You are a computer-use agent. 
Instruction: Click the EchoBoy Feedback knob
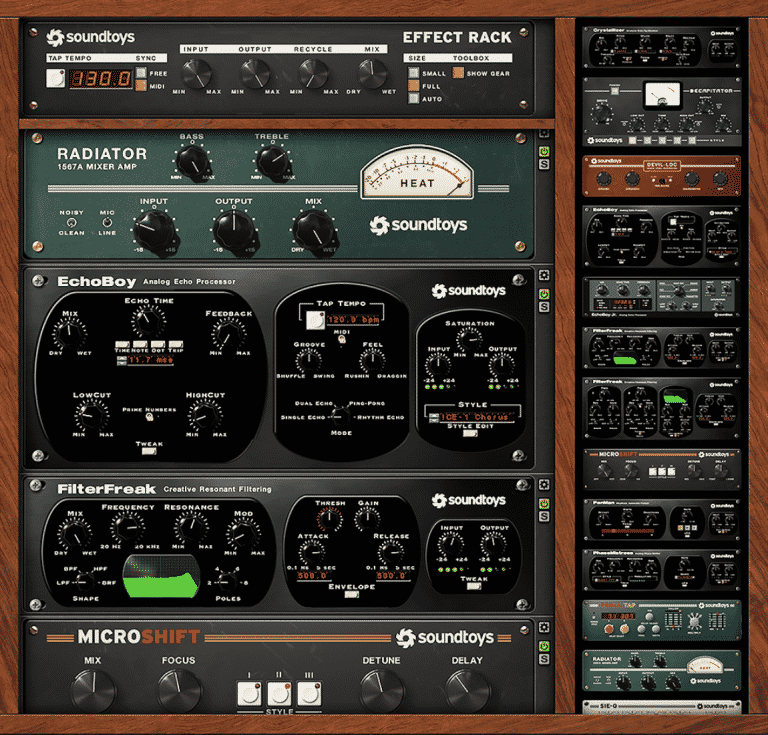(229, 333)
